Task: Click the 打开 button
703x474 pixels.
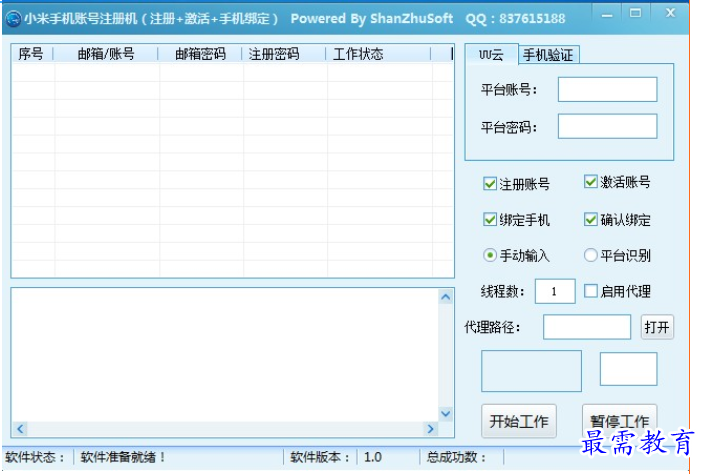Action: [657, 327]
